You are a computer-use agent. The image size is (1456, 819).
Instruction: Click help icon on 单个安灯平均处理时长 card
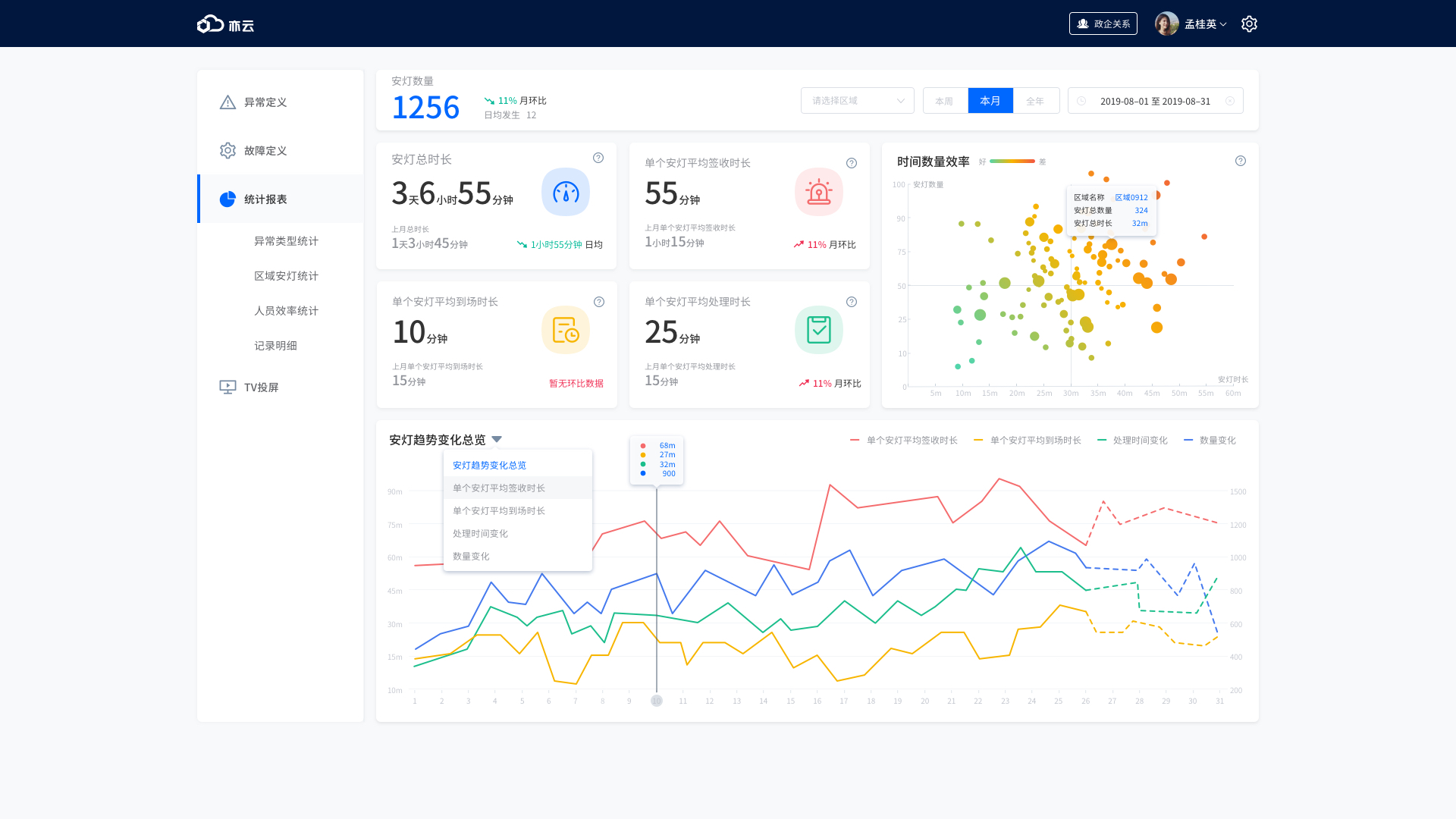tap(852, 302)
